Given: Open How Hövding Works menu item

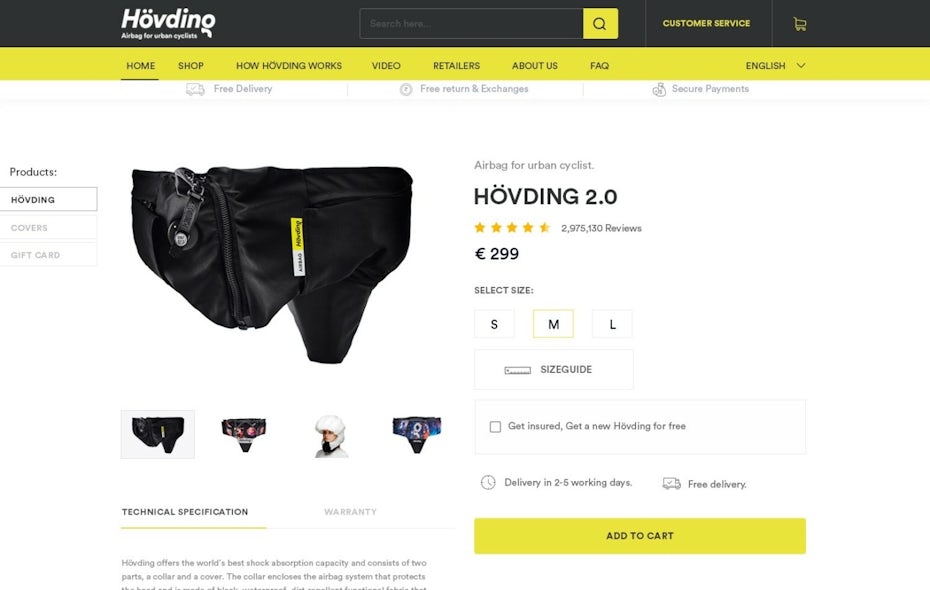Looking at the screenshot, I should click(x=289, y=66).
